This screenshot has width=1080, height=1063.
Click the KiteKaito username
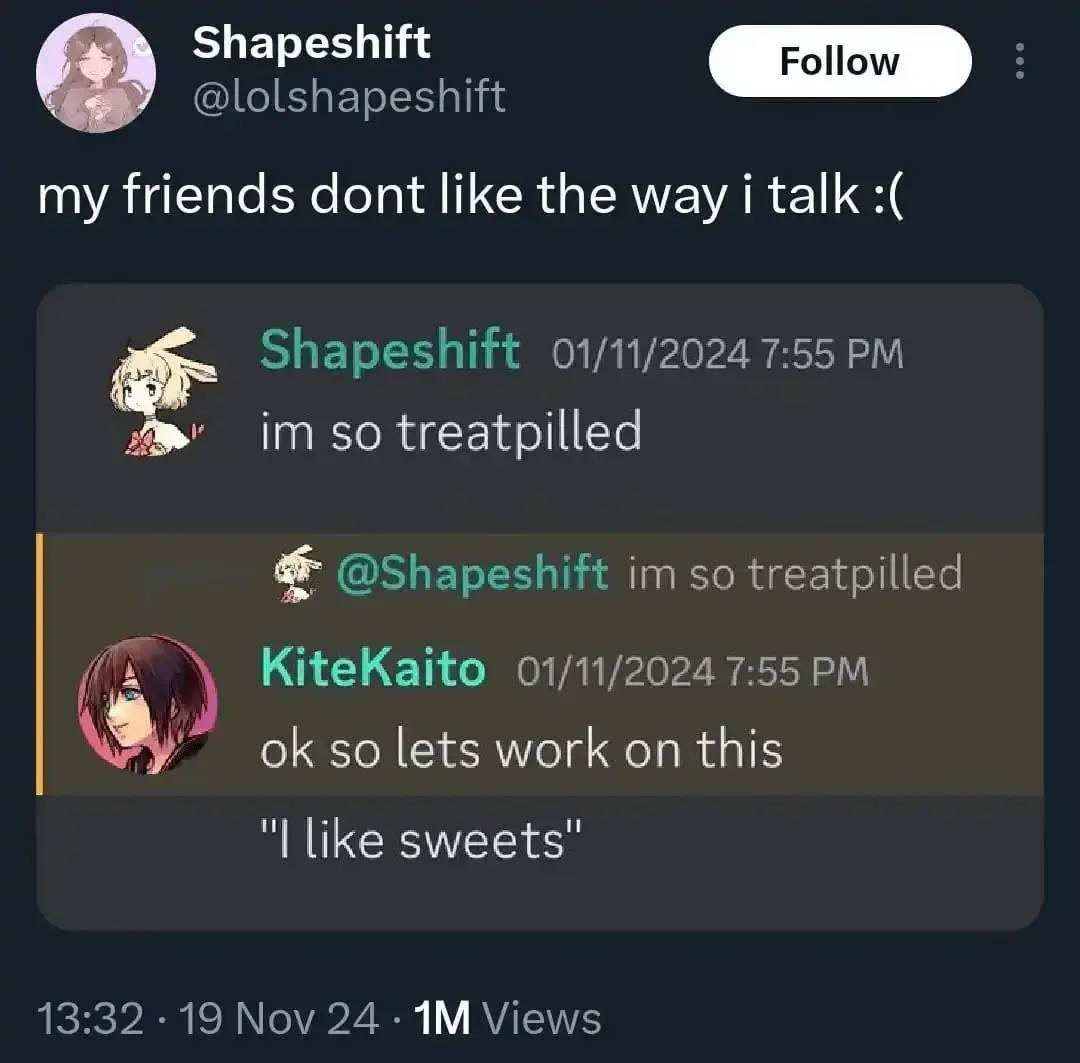click(x=373, y=668)
